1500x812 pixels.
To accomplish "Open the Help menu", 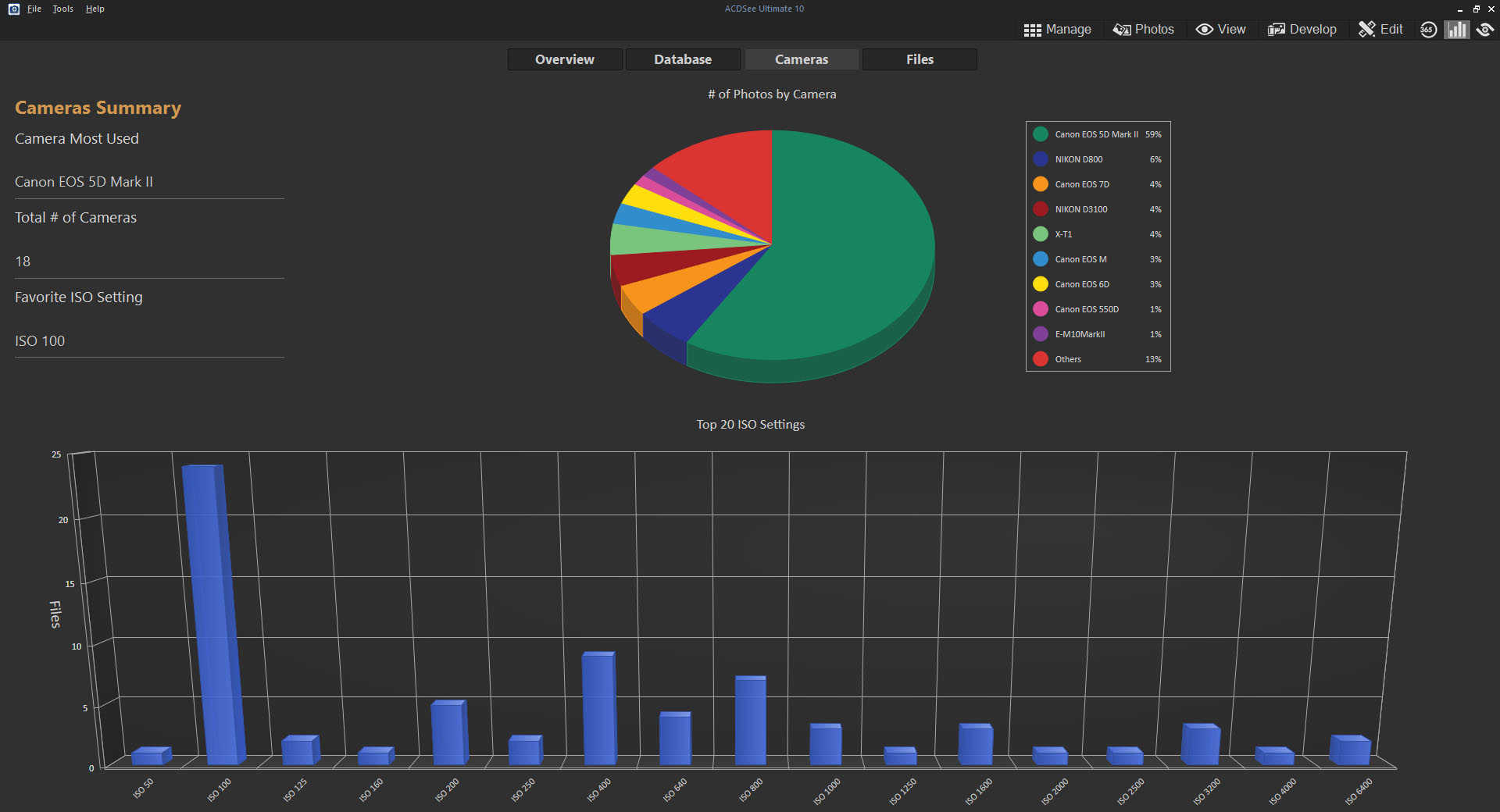I will click(x=95, y=9).
